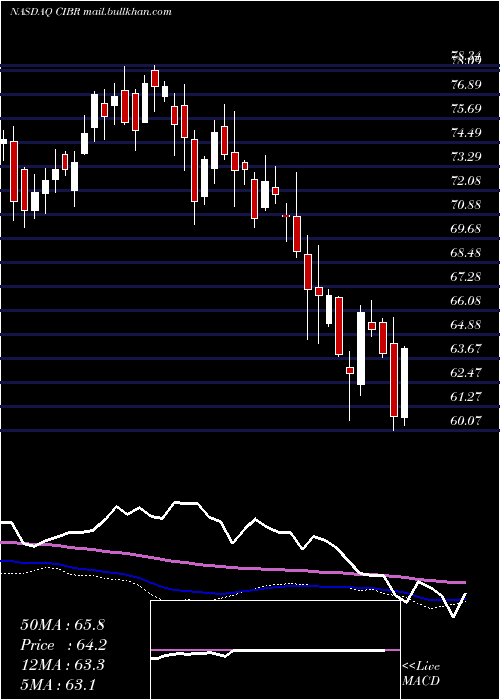Click the 70.88 price axis label
This screenshot has height=700, width=500.
tap(466, 205)
